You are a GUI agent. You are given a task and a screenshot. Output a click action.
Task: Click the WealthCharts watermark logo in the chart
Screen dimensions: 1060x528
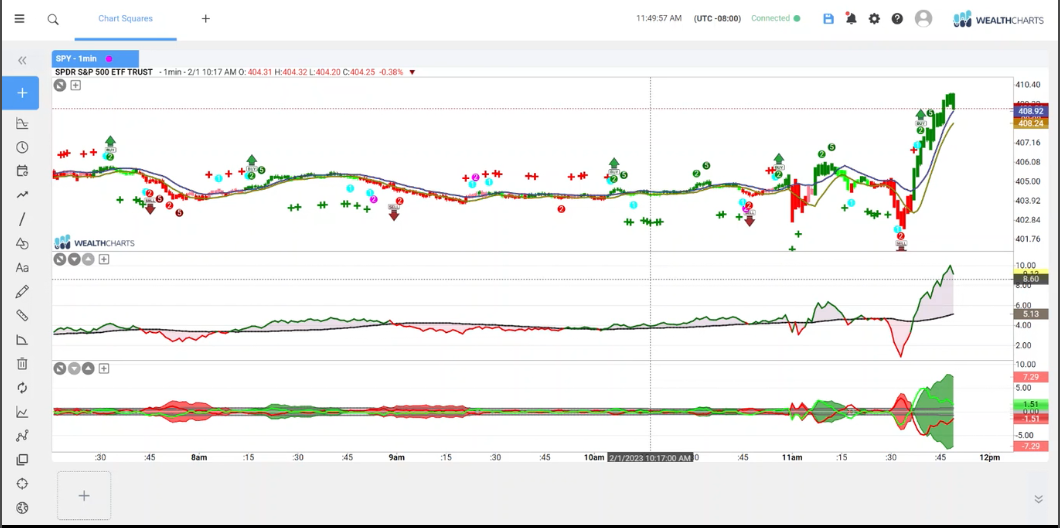coord(94,243)
